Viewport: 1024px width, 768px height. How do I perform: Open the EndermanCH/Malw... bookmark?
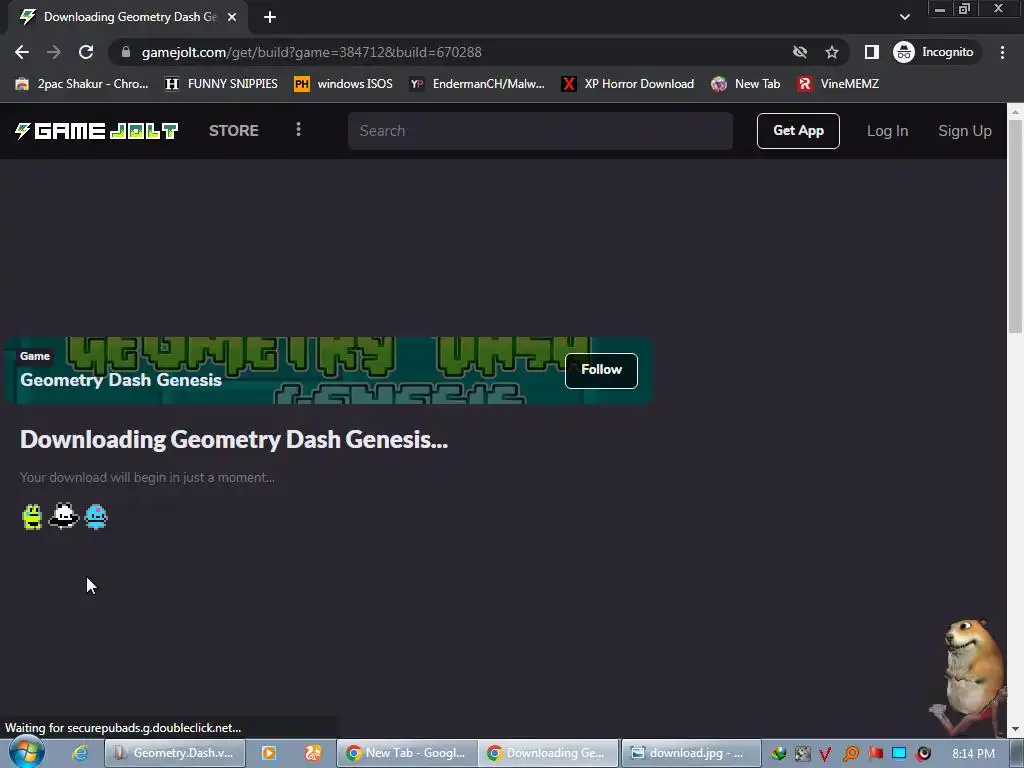pos(477,84)
